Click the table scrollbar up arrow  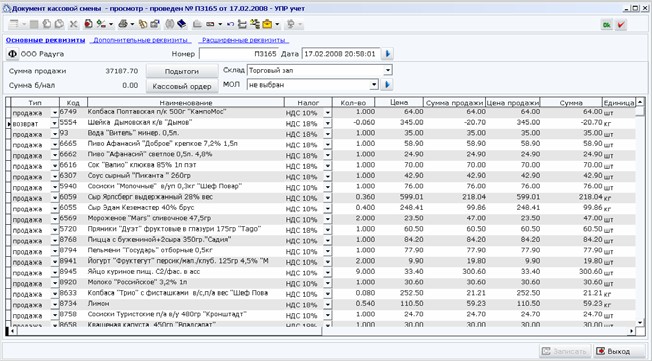tap(640, 102)
